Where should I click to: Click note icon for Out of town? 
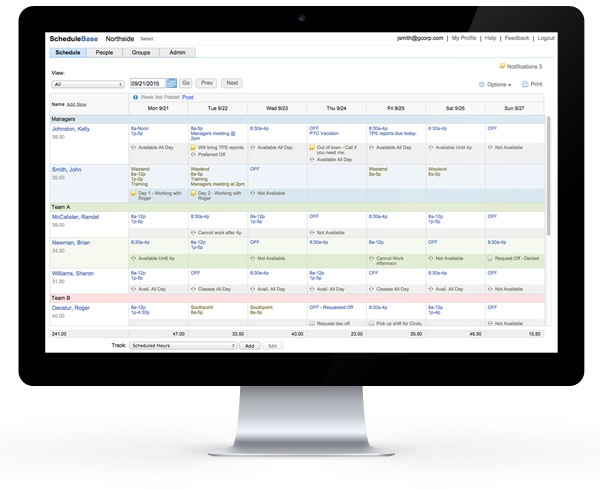[x=313, y=147]
